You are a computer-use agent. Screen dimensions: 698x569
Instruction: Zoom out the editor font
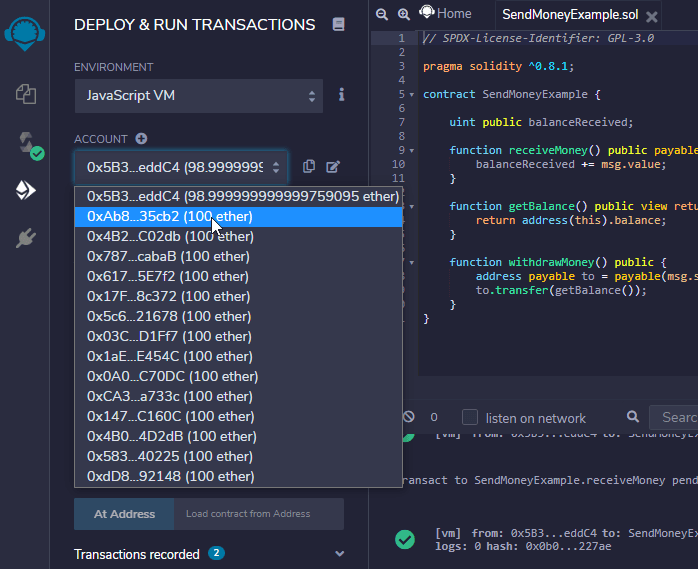[381, 14]
